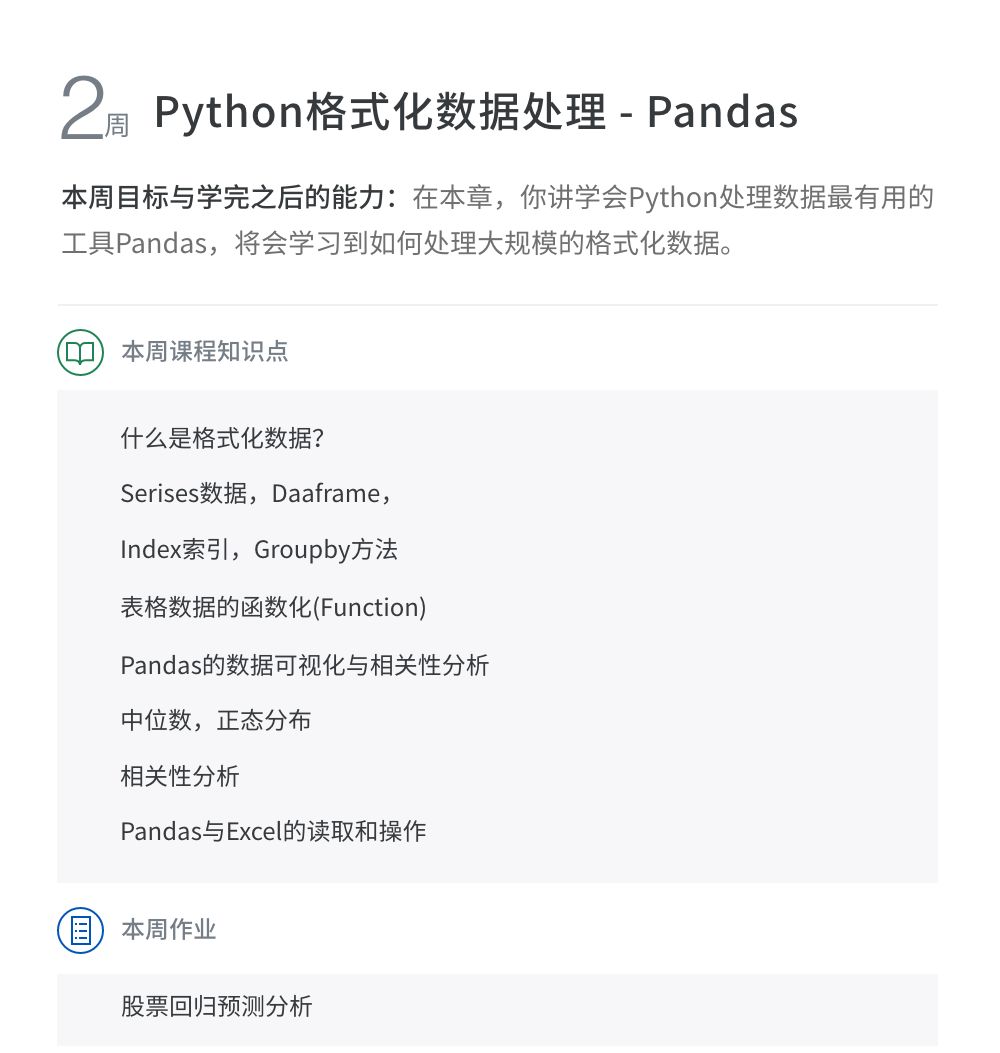Open the standalone 相关性分析 topic
1000x1053 pixels.
coord(180,776)
